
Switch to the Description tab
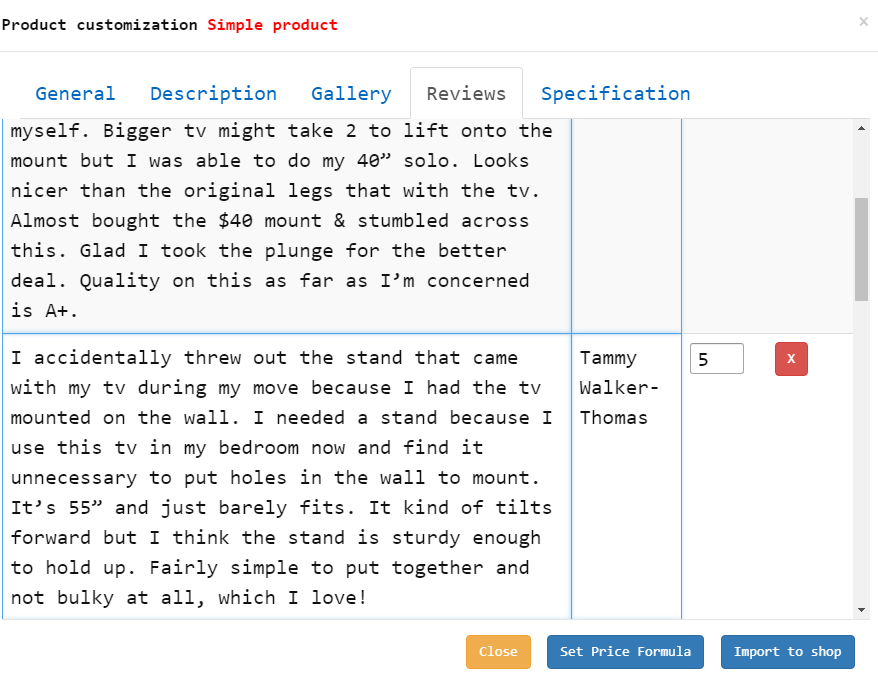[x=213, y=94]
